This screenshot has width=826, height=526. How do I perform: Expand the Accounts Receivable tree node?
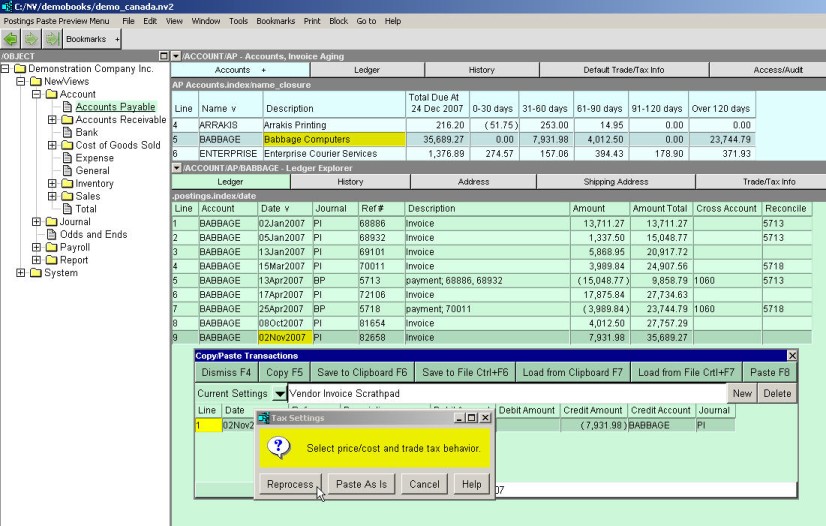53,120
